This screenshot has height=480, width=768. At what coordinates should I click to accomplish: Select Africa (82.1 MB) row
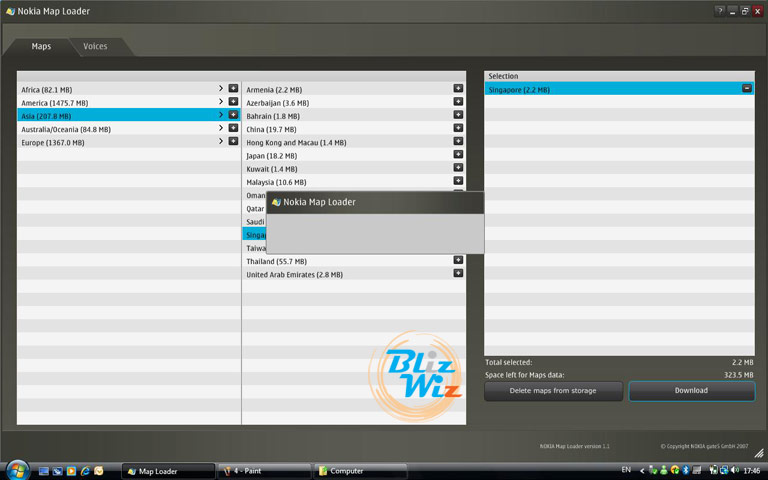click(x=128, y=89)
